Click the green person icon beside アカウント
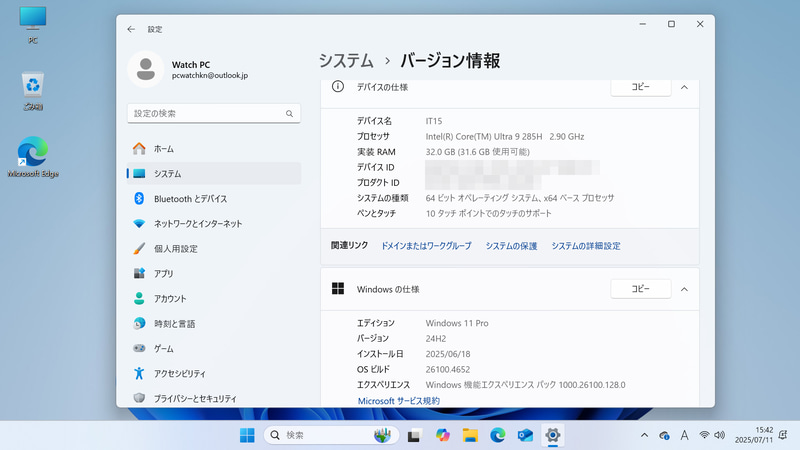 coord(139,298)
